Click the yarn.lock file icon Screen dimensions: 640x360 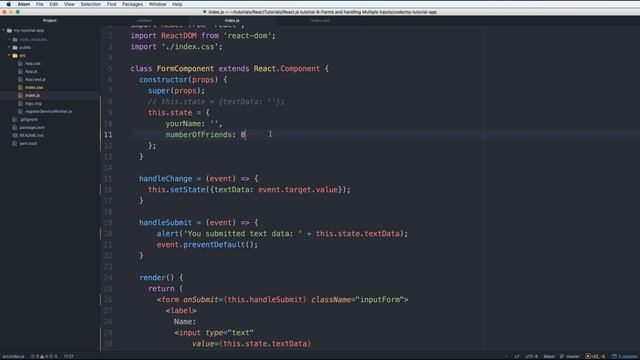pos(15,144)
